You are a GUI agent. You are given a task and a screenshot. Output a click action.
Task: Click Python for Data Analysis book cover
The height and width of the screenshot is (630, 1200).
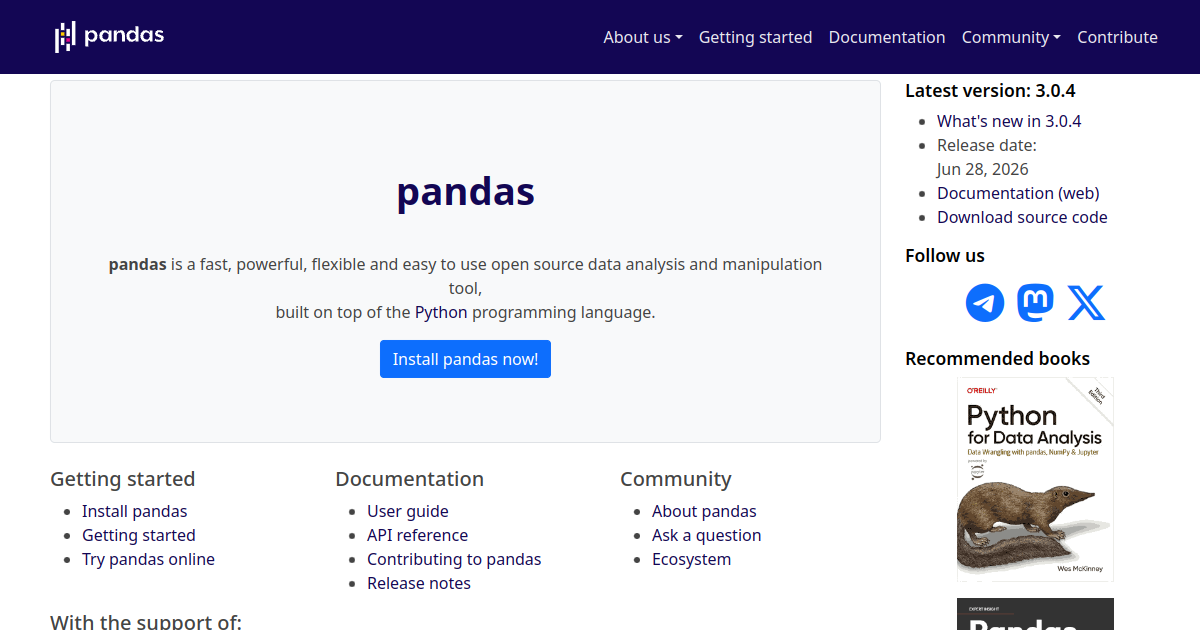tap(1035, 479)
